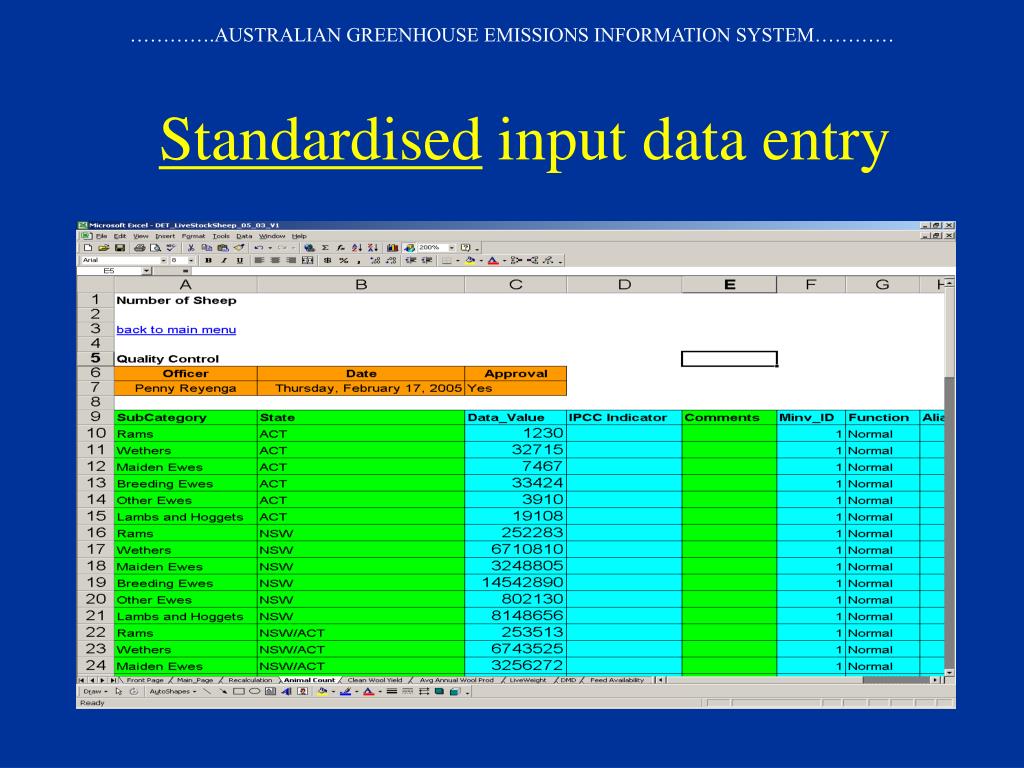Click the Merge and Center icon

308,260
